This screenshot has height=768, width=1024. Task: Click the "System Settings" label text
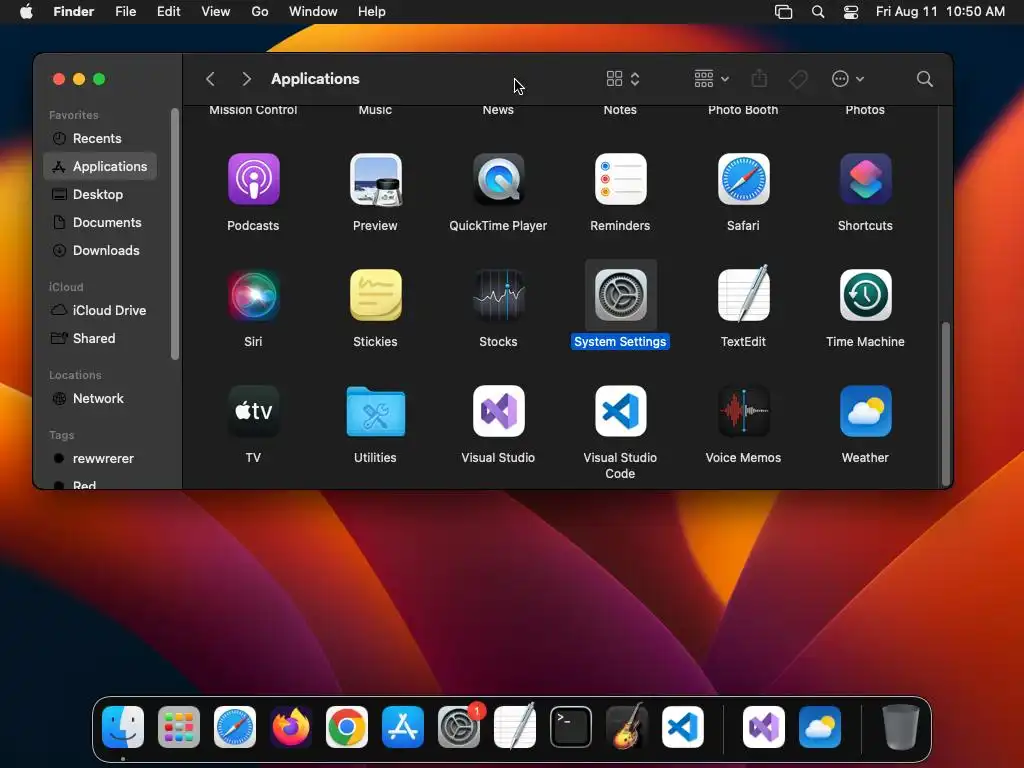[620, 342]
